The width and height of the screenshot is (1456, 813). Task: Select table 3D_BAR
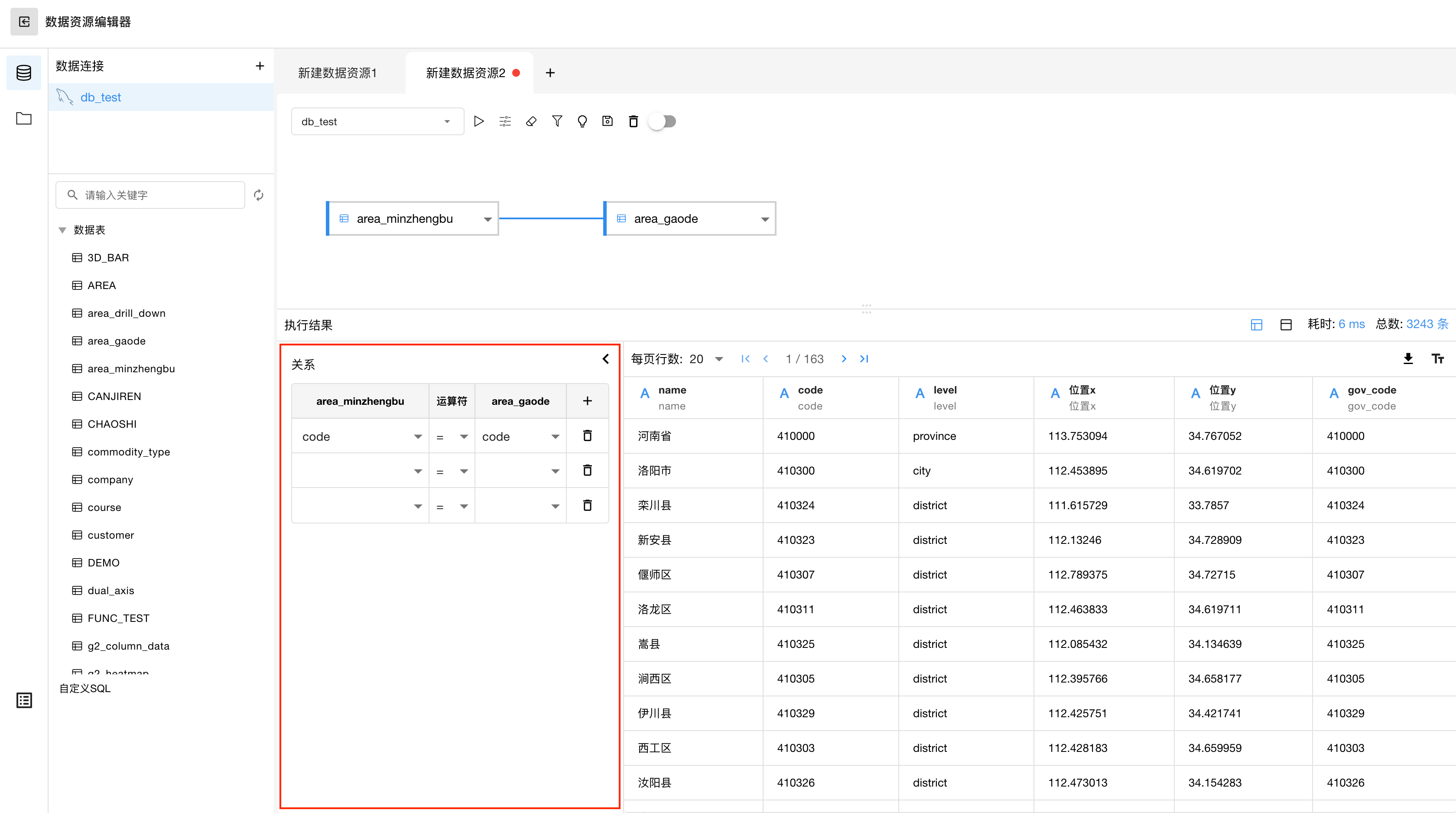pyautogui.click(x=108, y=258)
